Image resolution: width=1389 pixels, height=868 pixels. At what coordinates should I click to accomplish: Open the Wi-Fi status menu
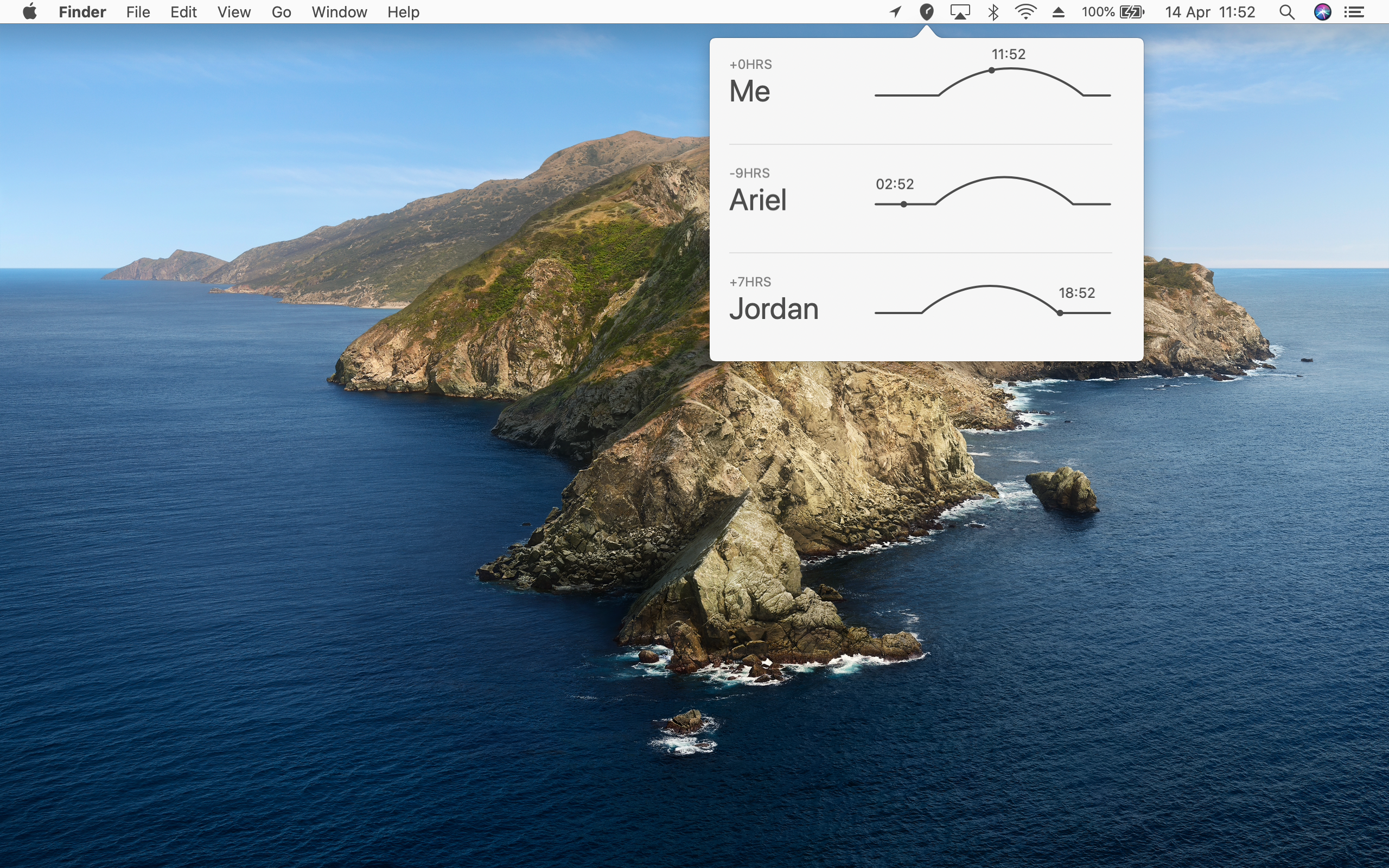coord(1025,12)
